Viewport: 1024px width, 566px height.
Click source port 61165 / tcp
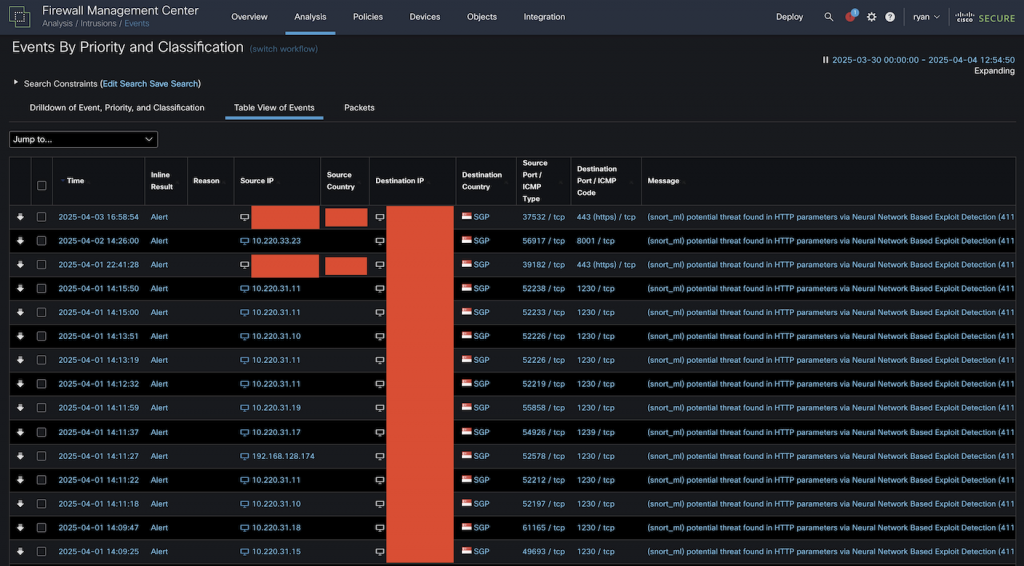click(543, 527)
